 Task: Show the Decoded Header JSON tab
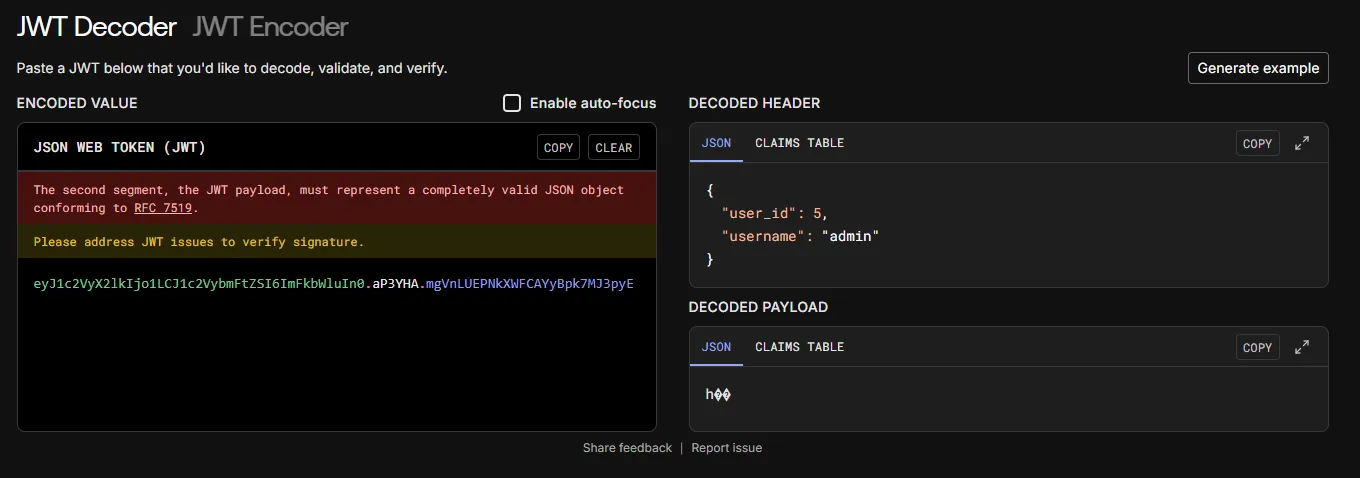[x=716, y=143]
